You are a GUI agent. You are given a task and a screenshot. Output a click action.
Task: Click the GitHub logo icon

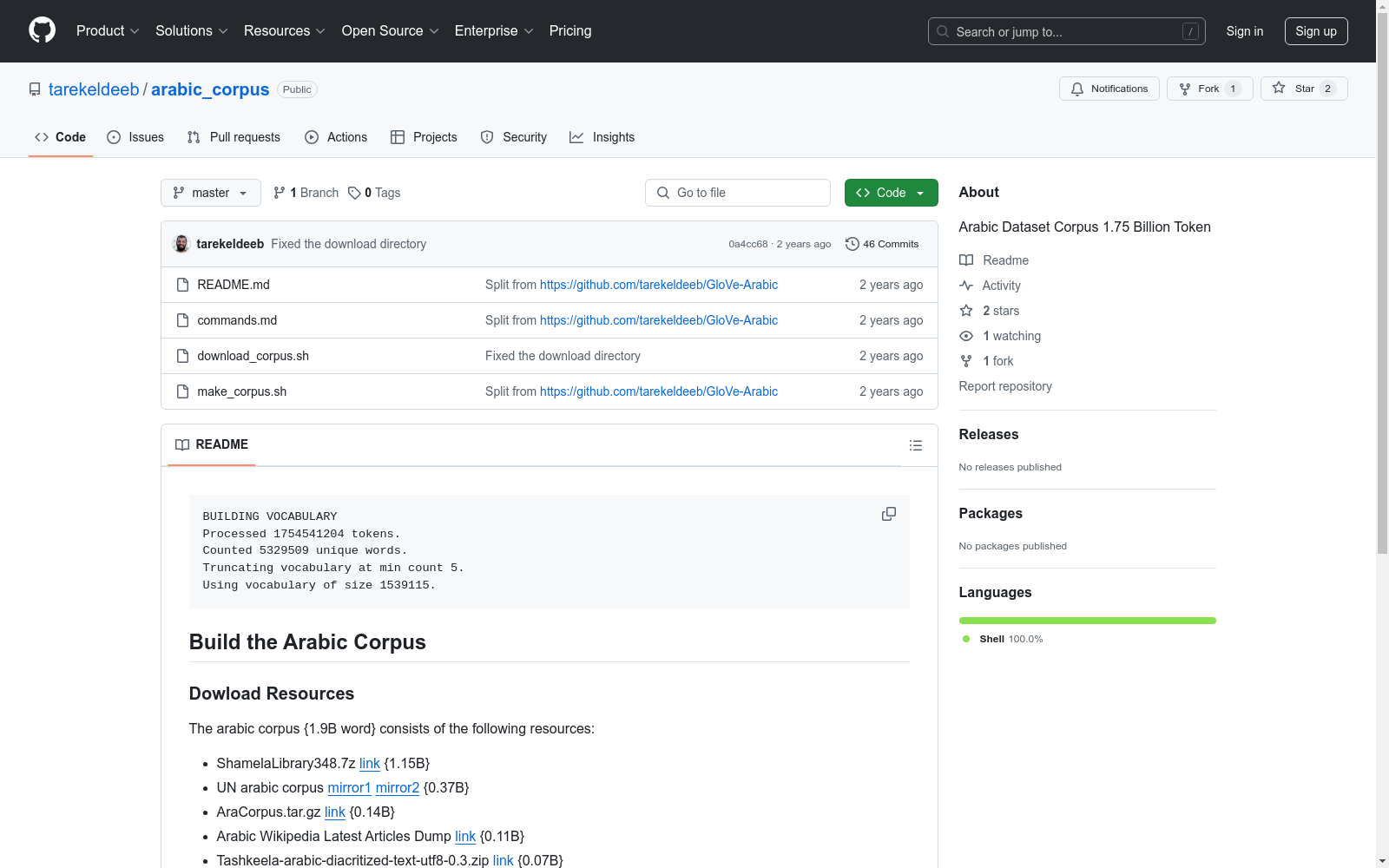pyautogui.click(x=42, y=30)
